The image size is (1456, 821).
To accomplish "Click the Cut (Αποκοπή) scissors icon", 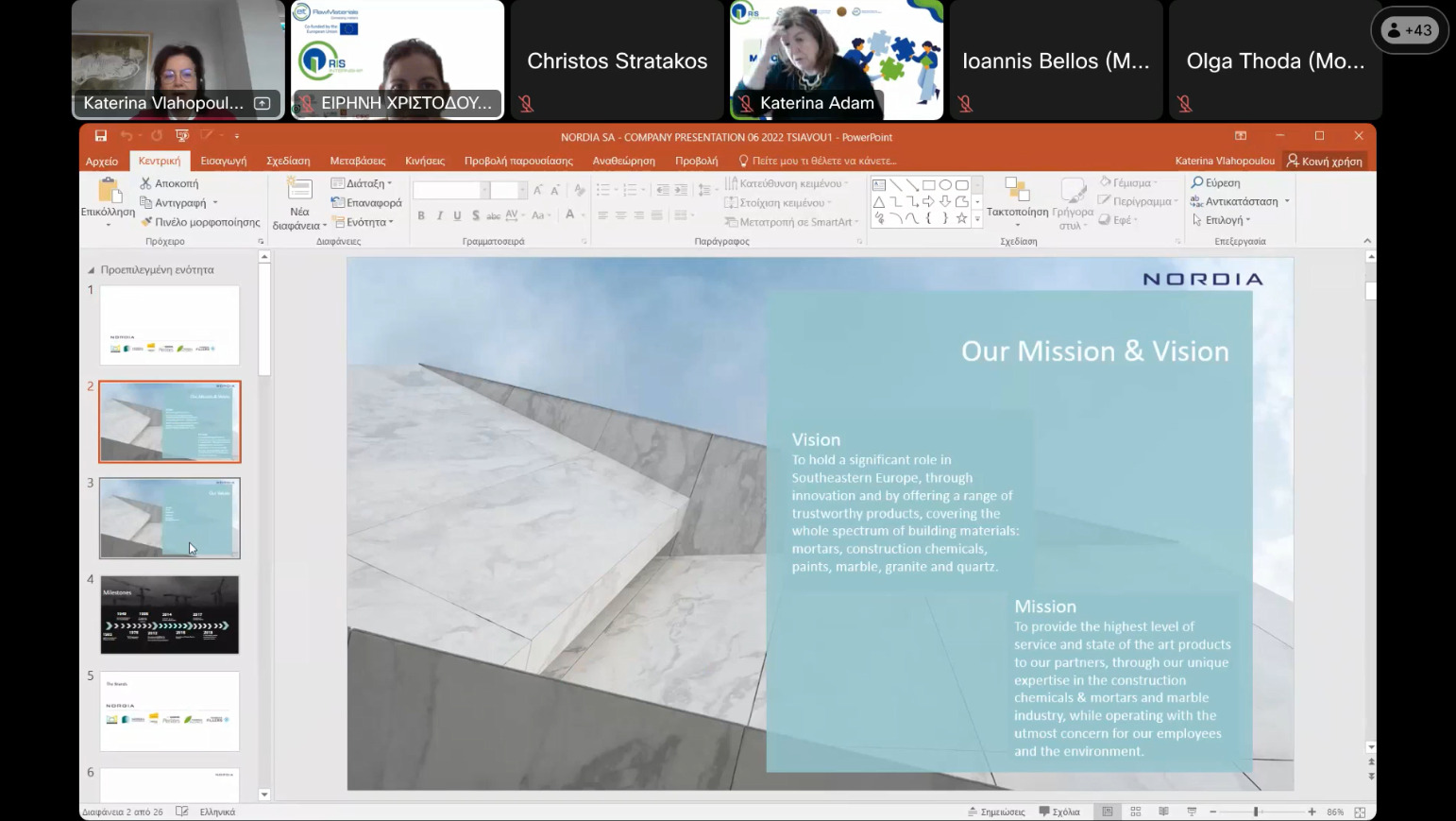I will 146,183.
